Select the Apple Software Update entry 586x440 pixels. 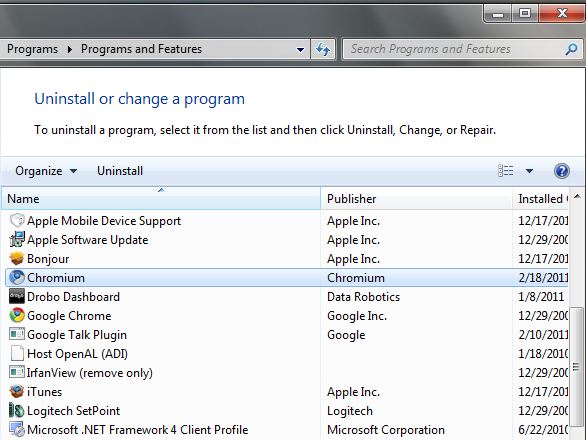(87, 240)
